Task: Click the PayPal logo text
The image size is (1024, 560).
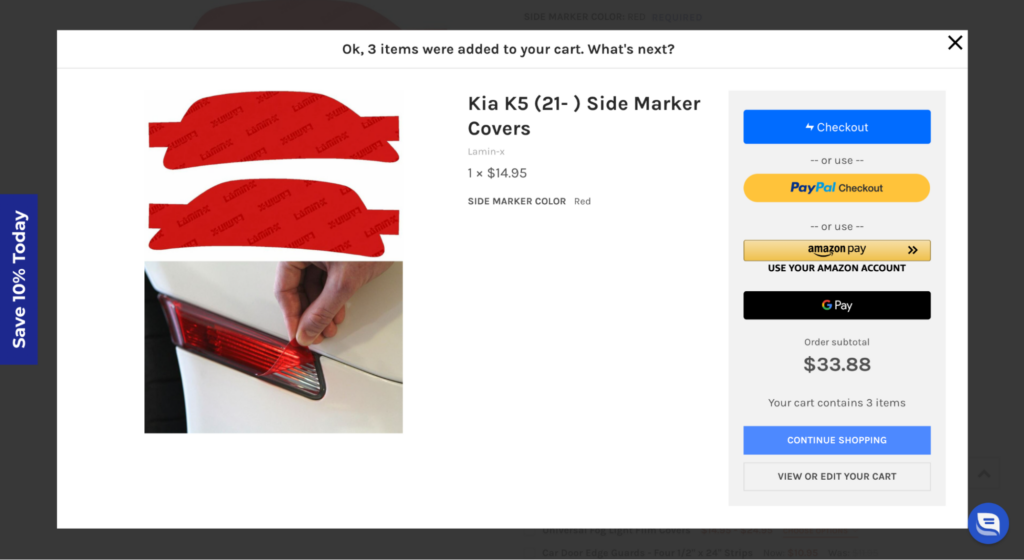Action: click(812, 188)
